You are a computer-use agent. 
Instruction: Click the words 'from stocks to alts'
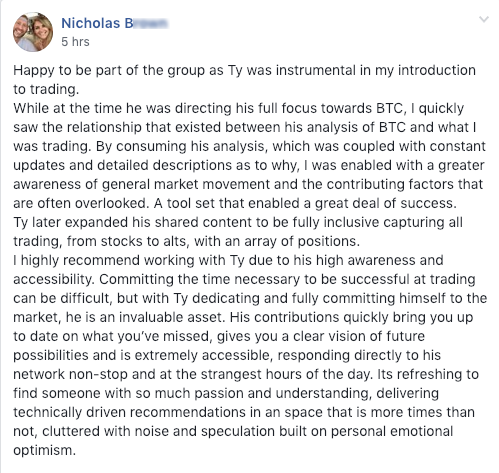coord(126,241)
